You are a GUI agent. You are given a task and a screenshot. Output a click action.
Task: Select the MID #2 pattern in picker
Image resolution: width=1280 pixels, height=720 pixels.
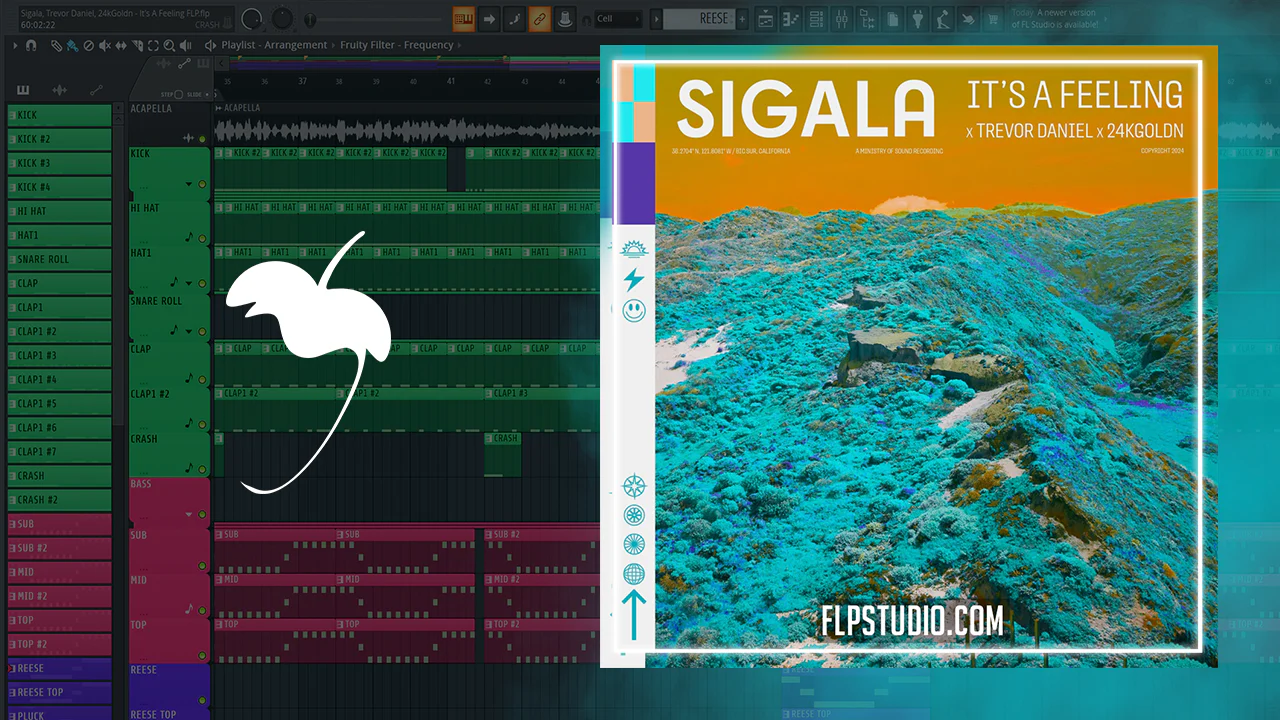pyautogui.click(x=59, y=596)
